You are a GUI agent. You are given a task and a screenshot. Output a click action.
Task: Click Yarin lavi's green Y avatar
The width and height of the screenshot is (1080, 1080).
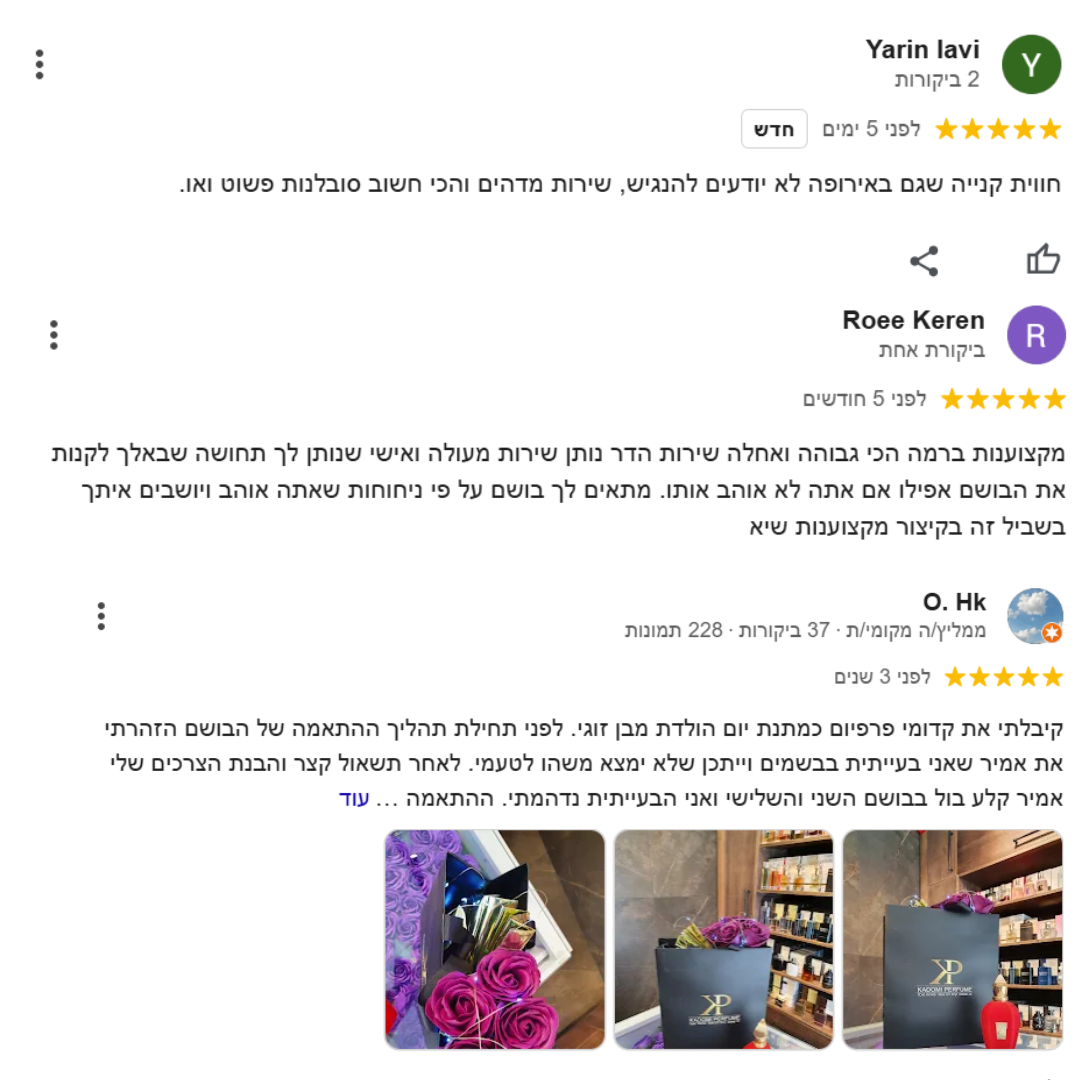click(x=1031, y=65)
